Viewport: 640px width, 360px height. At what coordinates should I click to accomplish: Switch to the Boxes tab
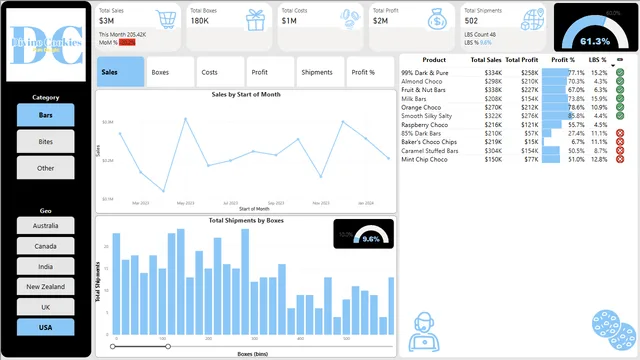[170, 72]
